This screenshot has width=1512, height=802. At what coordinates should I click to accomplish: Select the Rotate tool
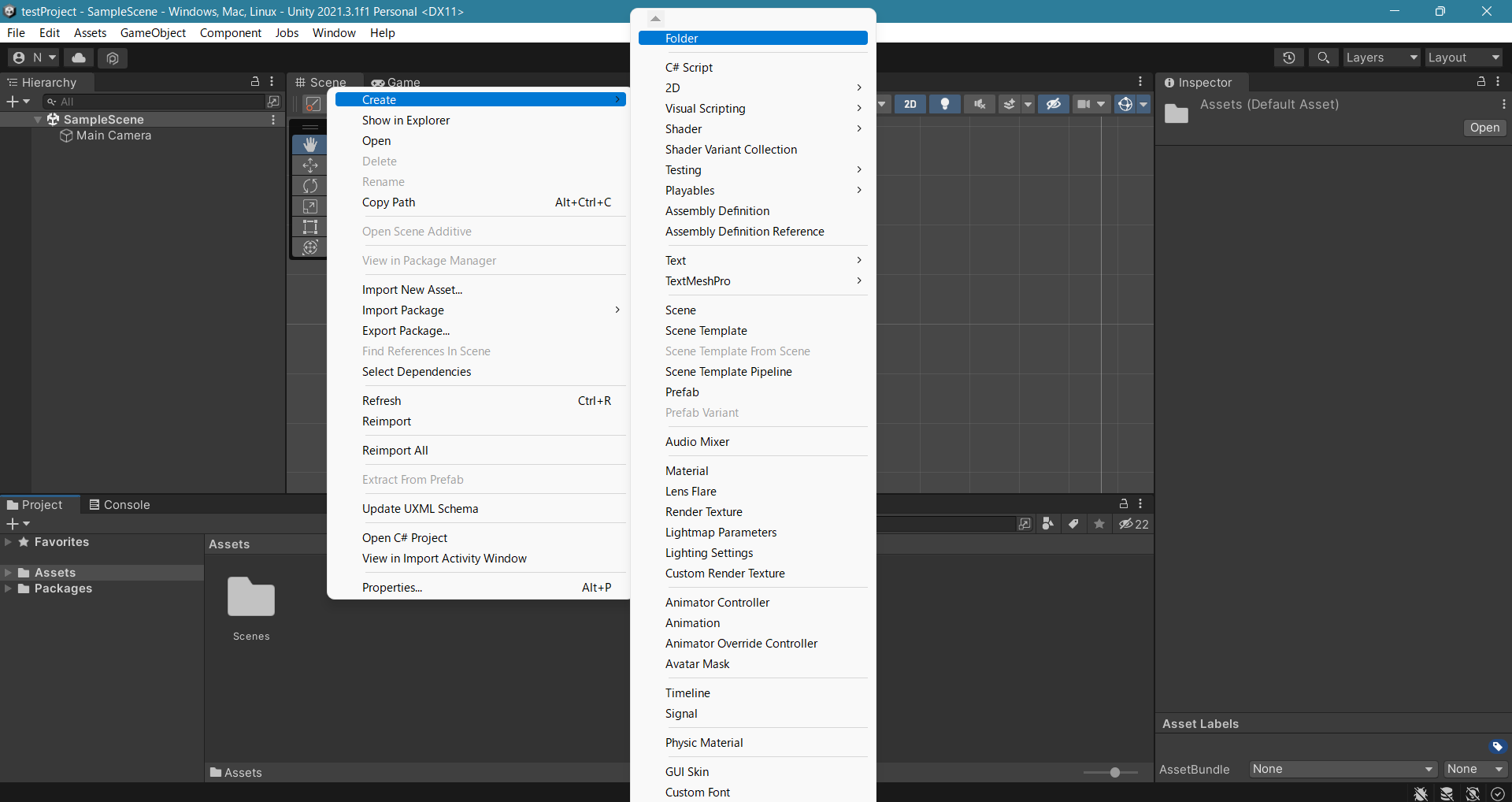click(x=310, y=186)
